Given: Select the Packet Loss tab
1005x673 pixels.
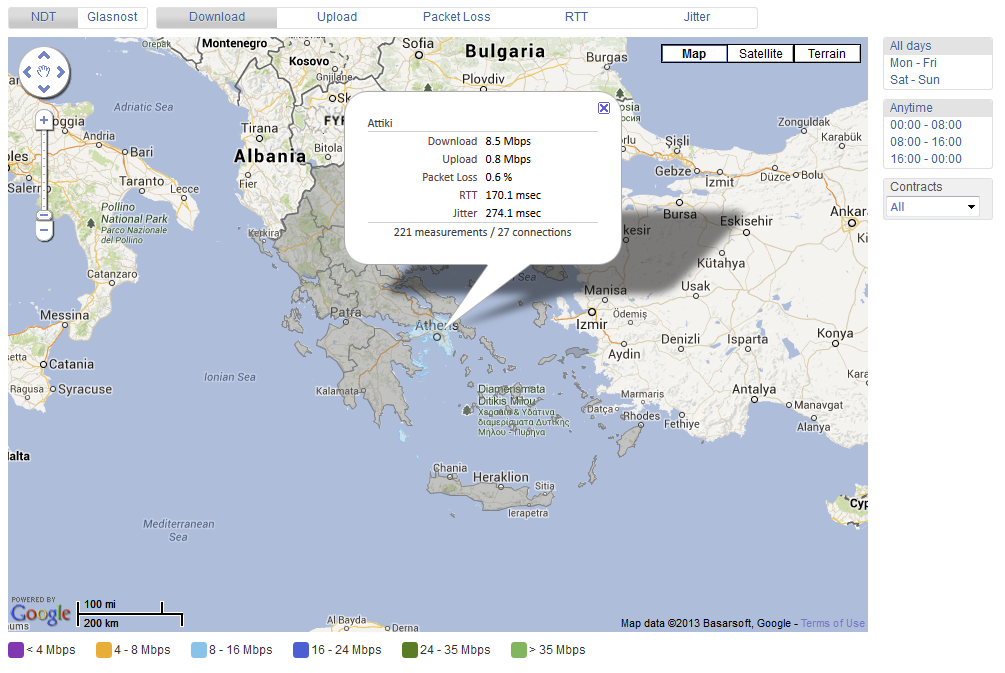Looking at the screenshot, I should coord(456,17).
